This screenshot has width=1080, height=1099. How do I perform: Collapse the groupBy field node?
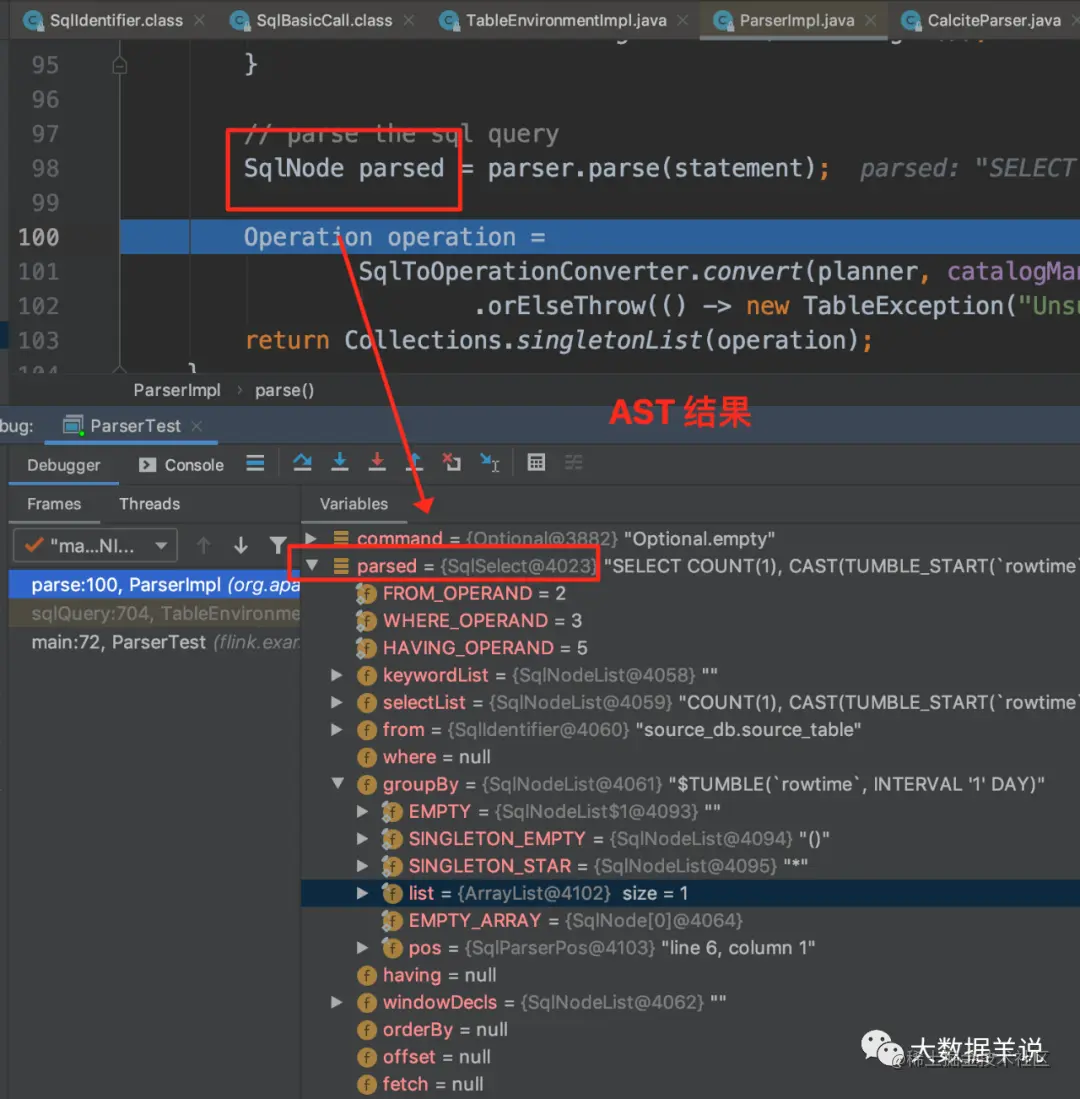[338, 784]
